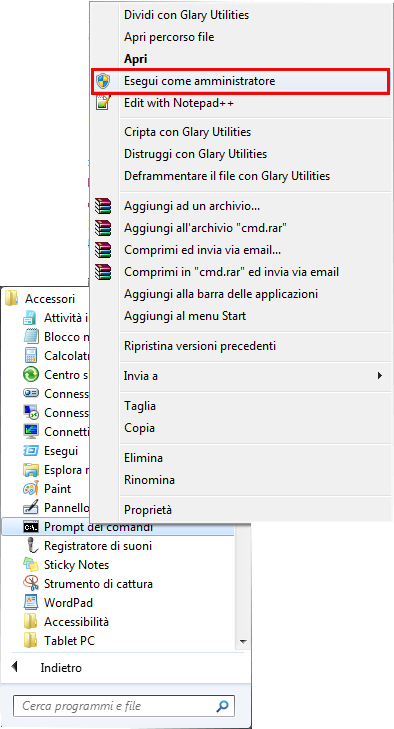This screenshot has height=729, width=394.
Task: Click the Registratore di suoni microphone icon
Action: click(x=31, y=546)
